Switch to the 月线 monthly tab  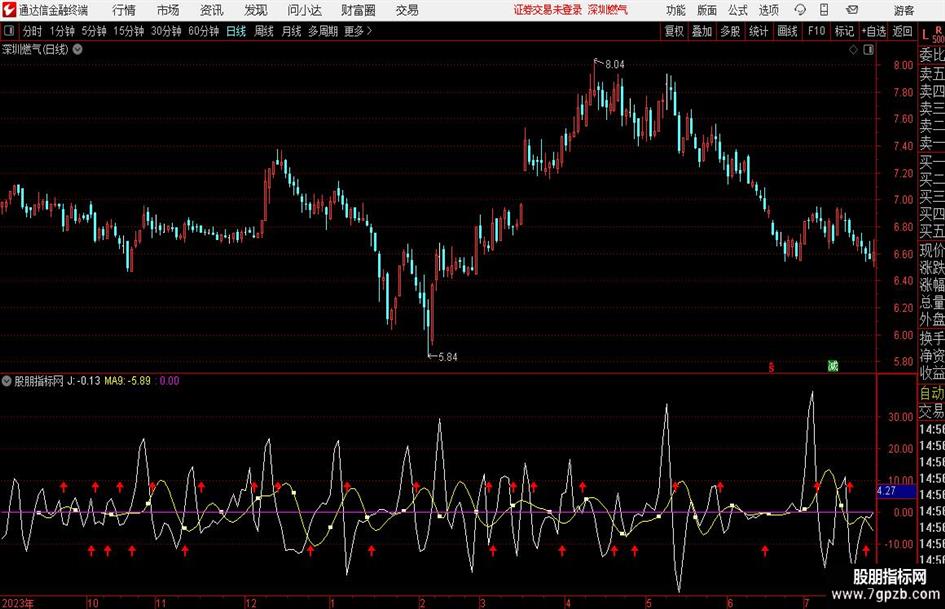coord(292,31)
